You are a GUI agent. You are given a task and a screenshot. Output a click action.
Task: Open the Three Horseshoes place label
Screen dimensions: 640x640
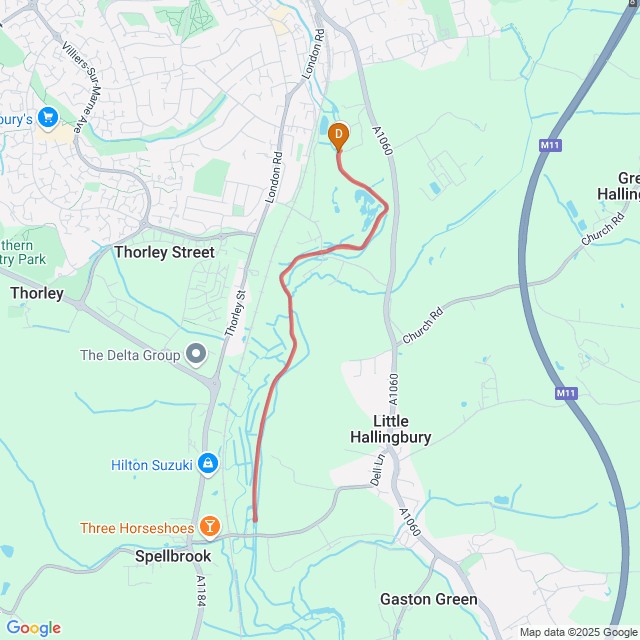[x=137, y=528]
